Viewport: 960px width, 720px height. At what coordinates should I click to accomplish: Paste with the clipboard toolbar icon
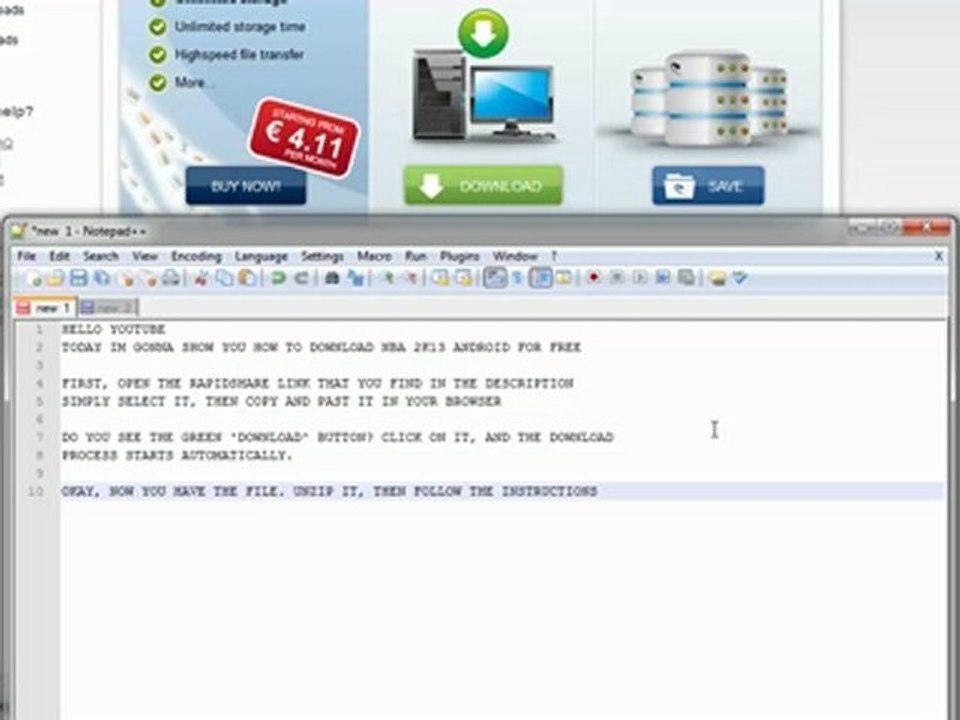[x=247, y=279]
